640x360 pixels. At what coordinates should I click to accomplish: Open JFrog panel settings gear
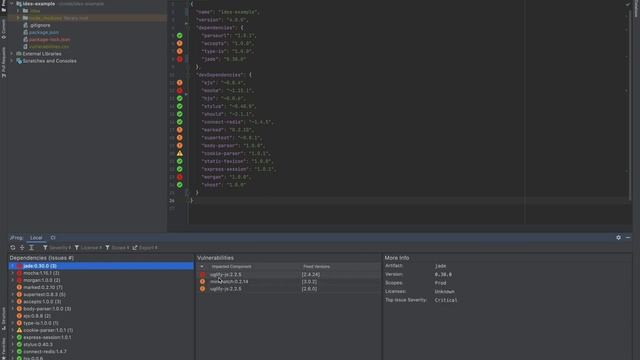pos(618,238)
